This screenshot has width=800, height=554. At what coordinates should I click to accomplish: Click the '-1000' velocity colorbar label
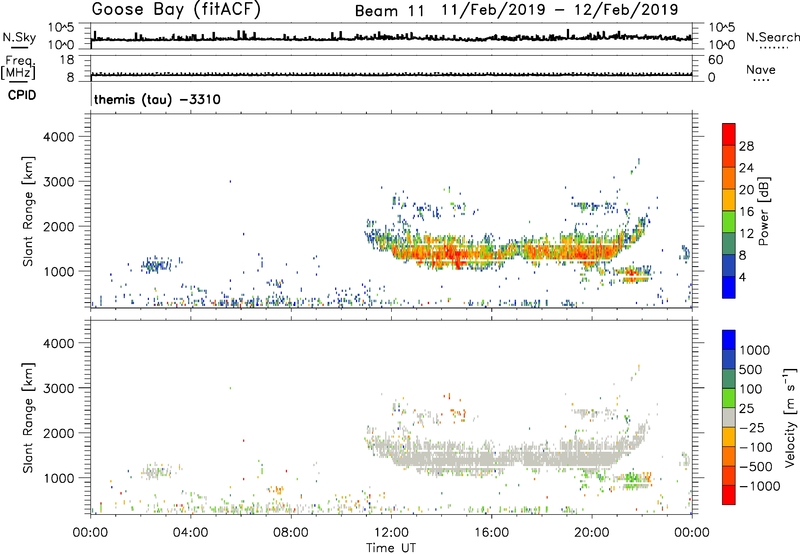[759, 486]
